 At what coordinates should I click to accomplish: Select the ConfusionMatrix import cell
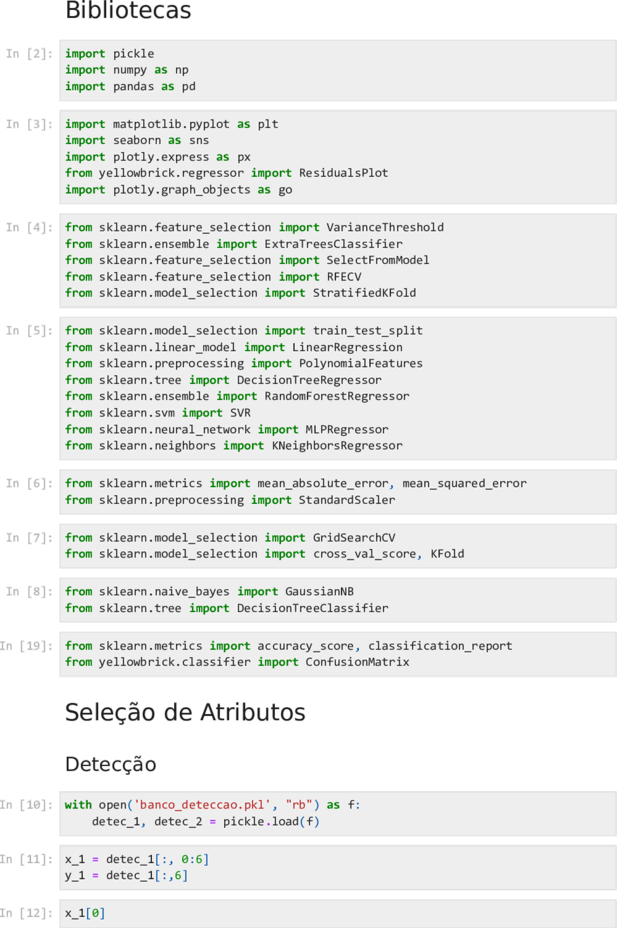pyautogui.click(x=338, y=654)
